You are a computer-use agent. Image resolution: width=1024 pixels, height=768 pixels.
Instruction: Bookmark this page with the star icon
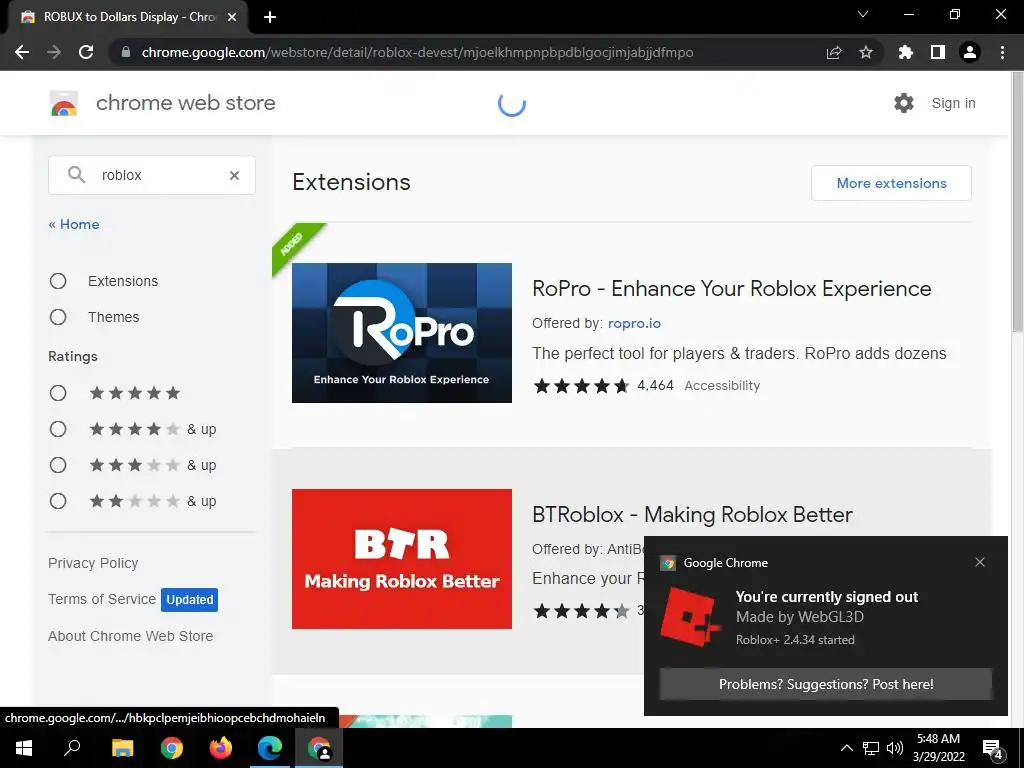866,52
